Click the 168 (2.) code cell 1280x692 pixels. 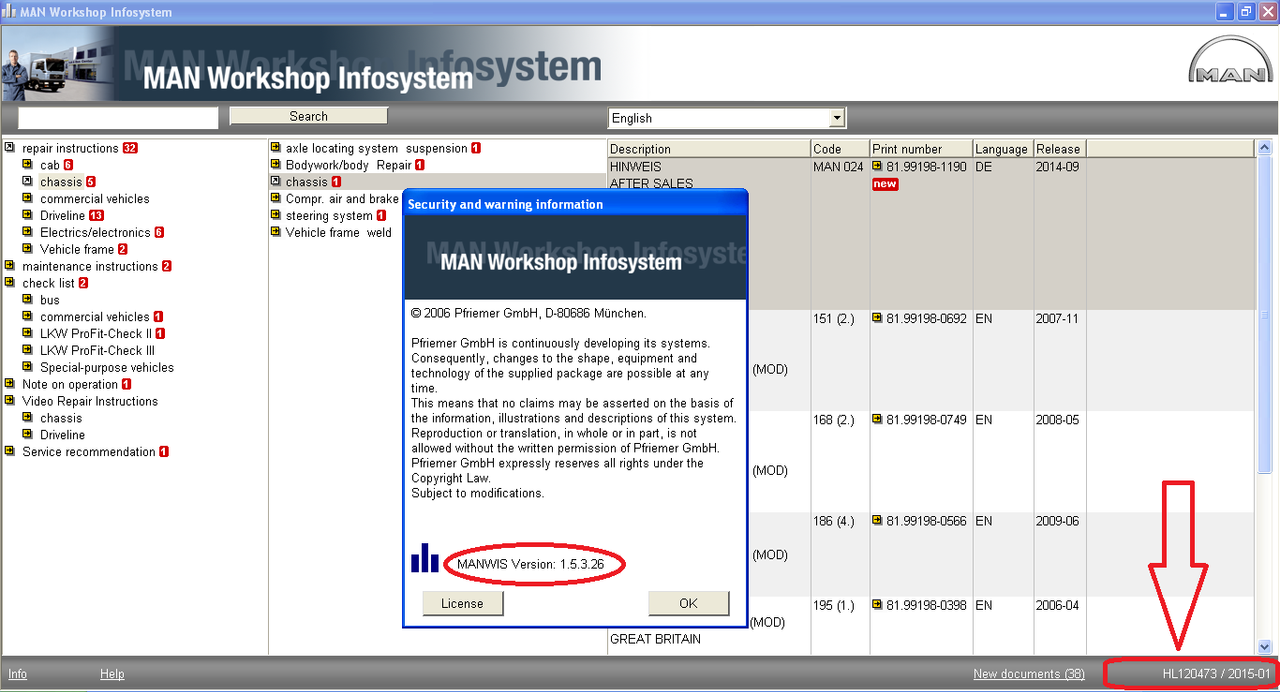834,420
